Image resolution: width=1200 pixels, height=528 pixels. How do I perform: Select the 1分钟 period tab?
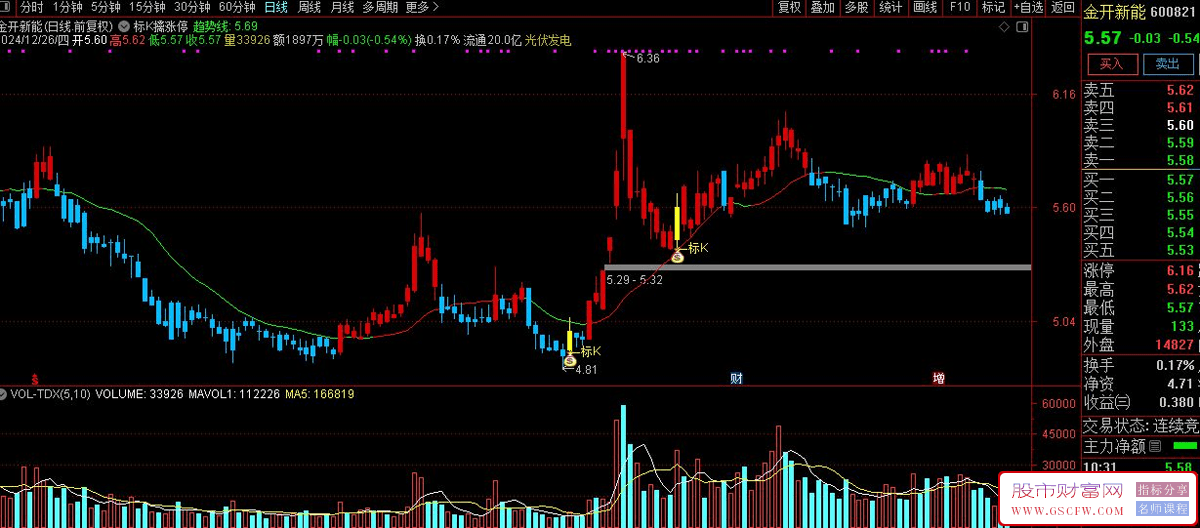(x=67, y=7)
